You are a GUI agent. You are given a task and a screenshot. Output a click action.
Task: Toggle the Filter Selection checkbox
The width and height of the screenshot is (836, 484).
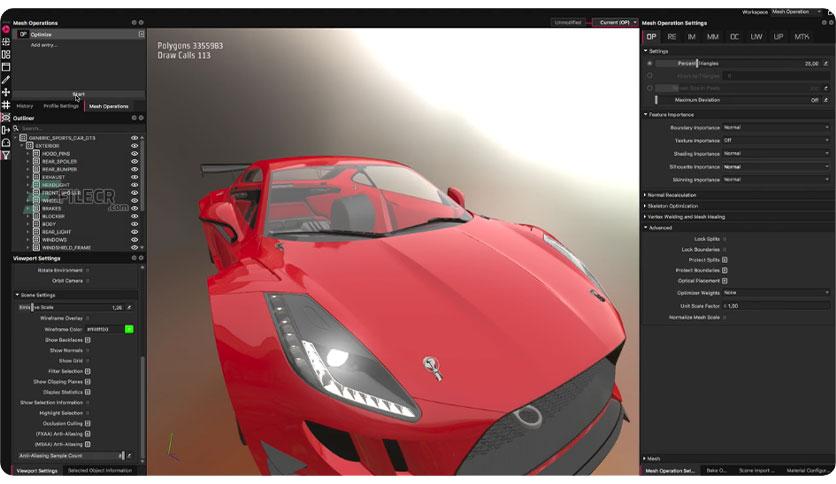[x=87, y=372]
